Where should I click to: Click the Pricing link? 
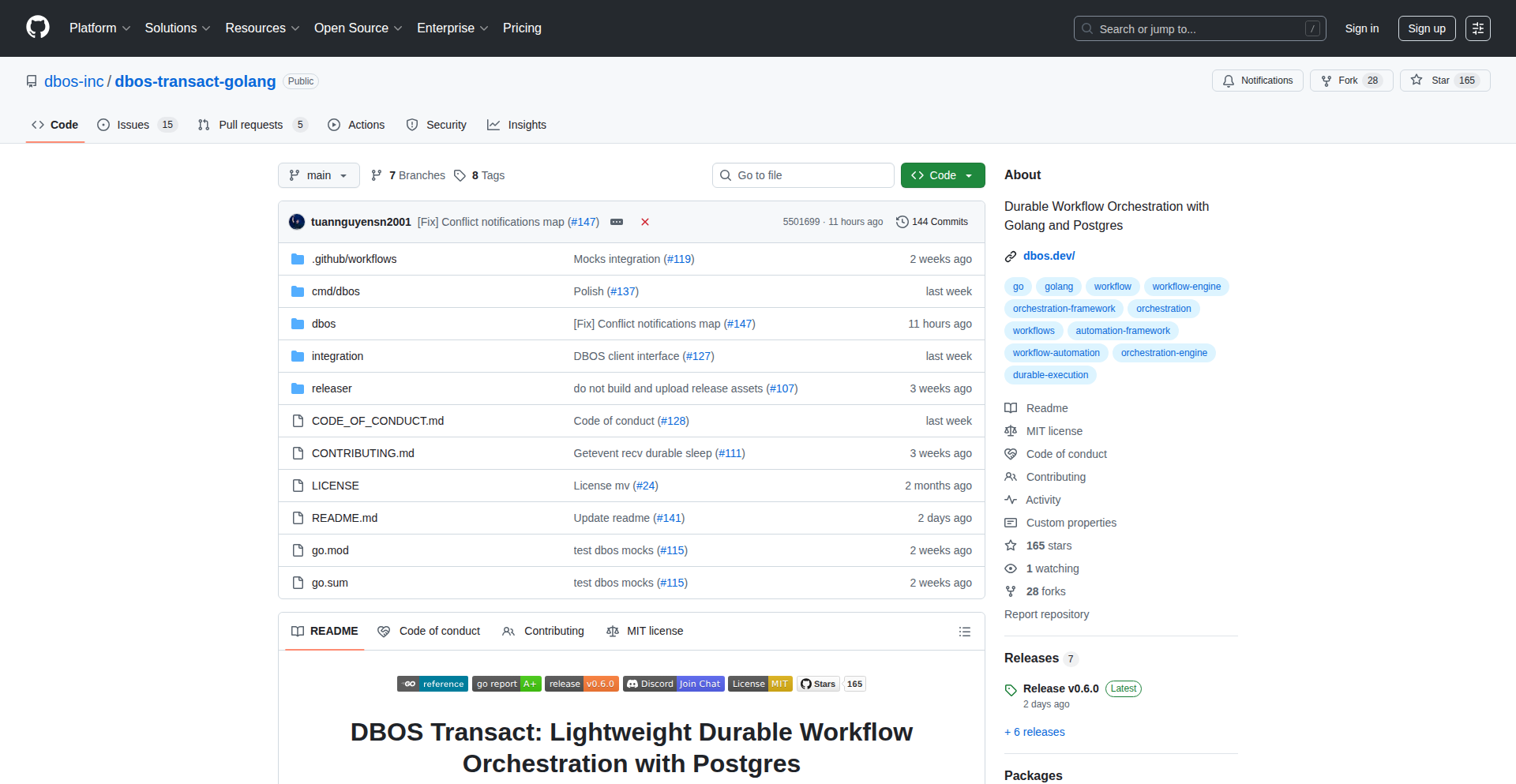click(522, 28)
